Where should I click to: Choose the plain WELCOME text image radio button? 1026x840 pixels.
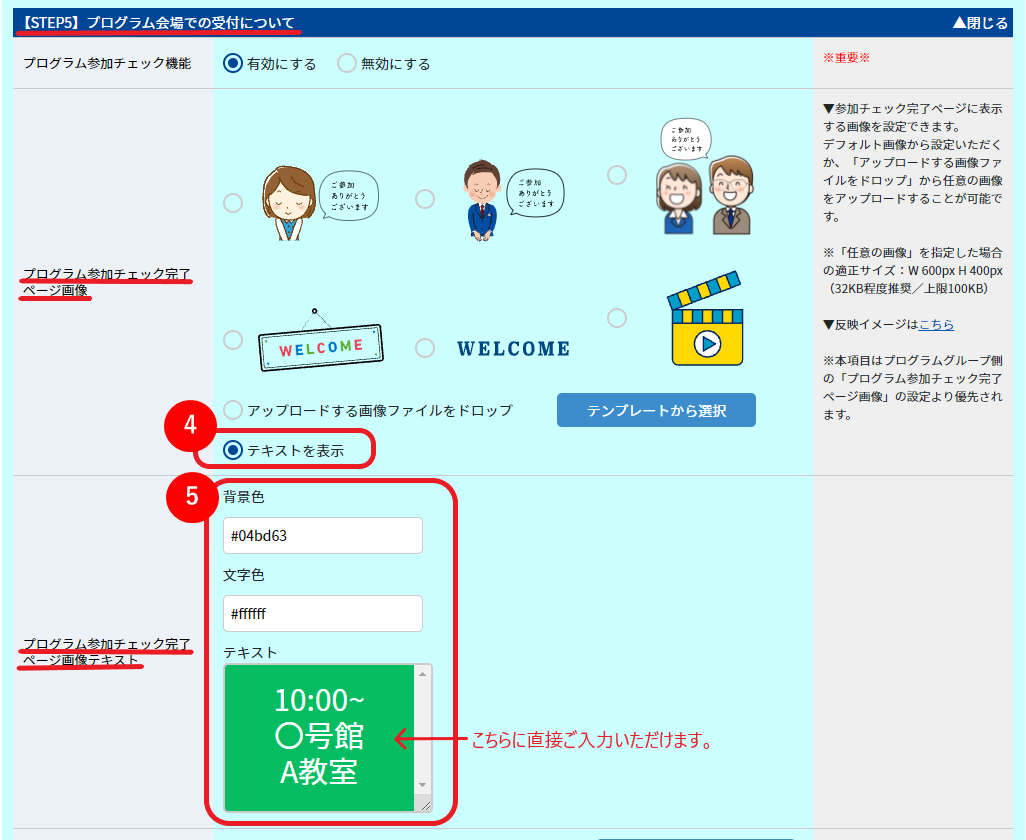click(x=425, y=348)
